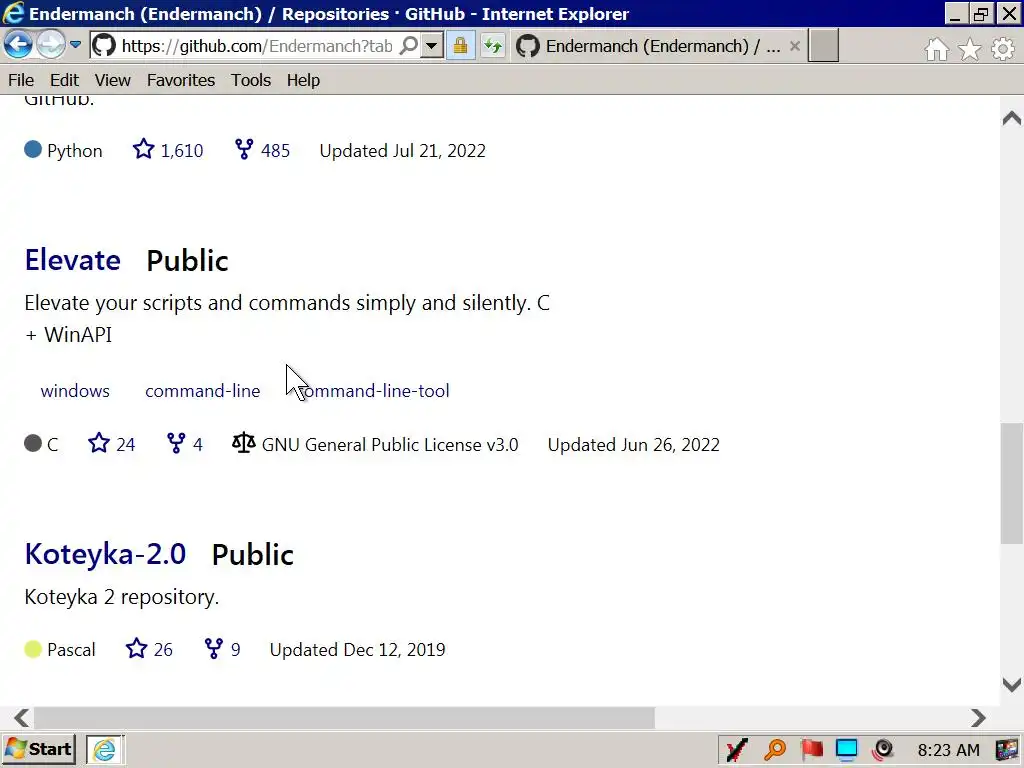The height and width of the screenshot is (768, 1024).
Task: Click the vertical scrollbar down arrow
Action: coord(1012,684)
